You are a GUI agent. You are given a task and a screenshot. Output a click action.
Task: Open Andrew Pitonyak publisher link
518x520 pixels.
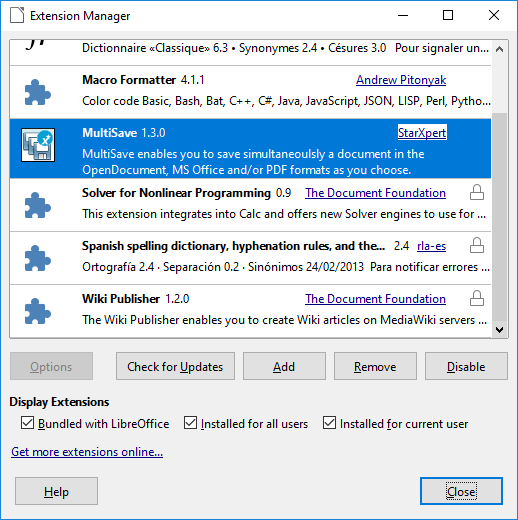tap(401, 80)
